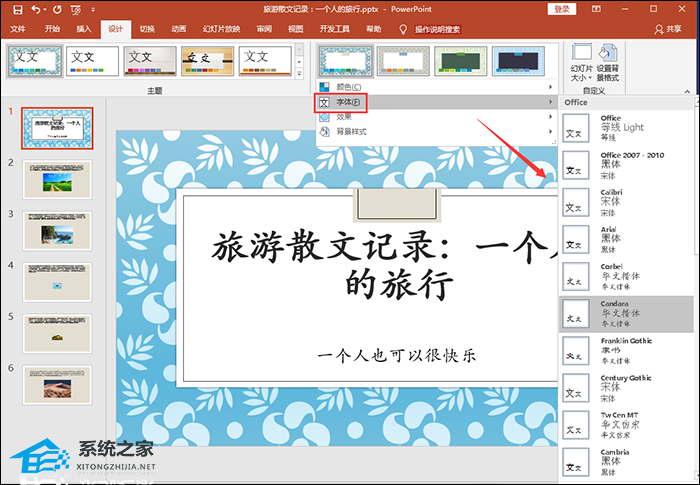
Task: Select the grey patterned variant thumbnail
Action: click(x=403, y=61)
